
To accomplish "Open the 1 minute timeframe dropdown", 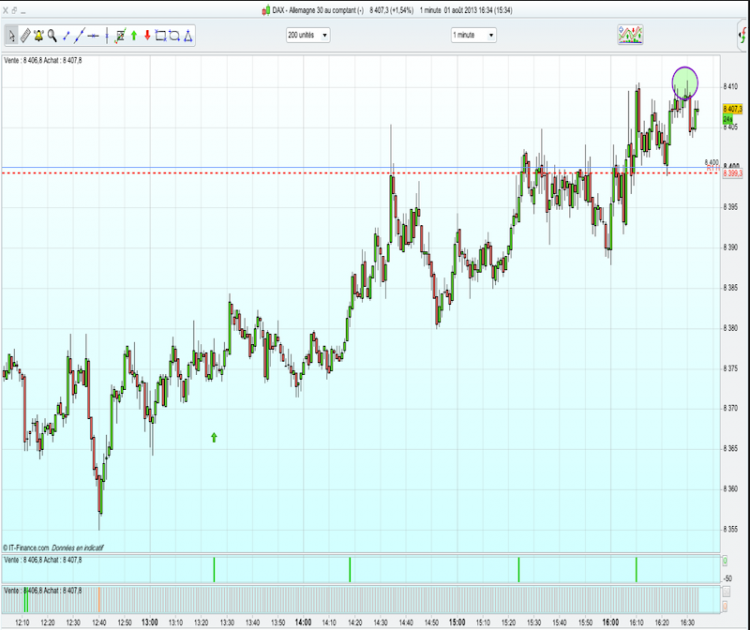I will pos(474,35).
